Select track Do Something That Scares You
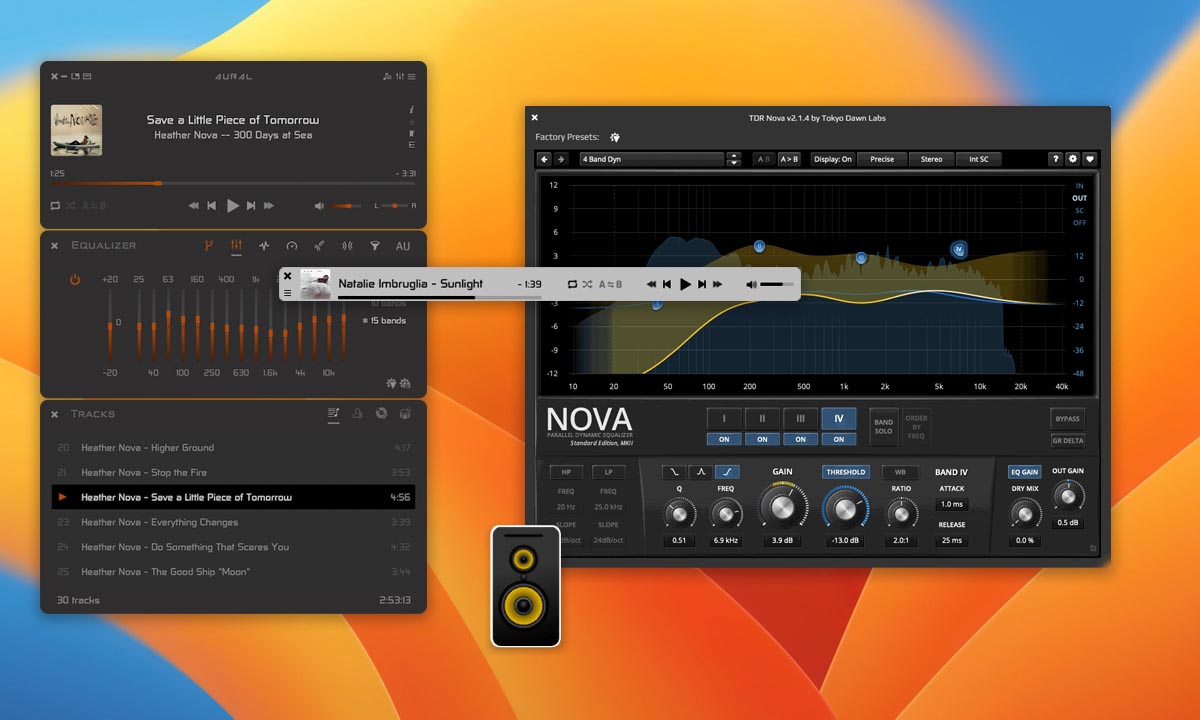The height and width of the screenshot is (720, 1200). click(x=233, y=547)
